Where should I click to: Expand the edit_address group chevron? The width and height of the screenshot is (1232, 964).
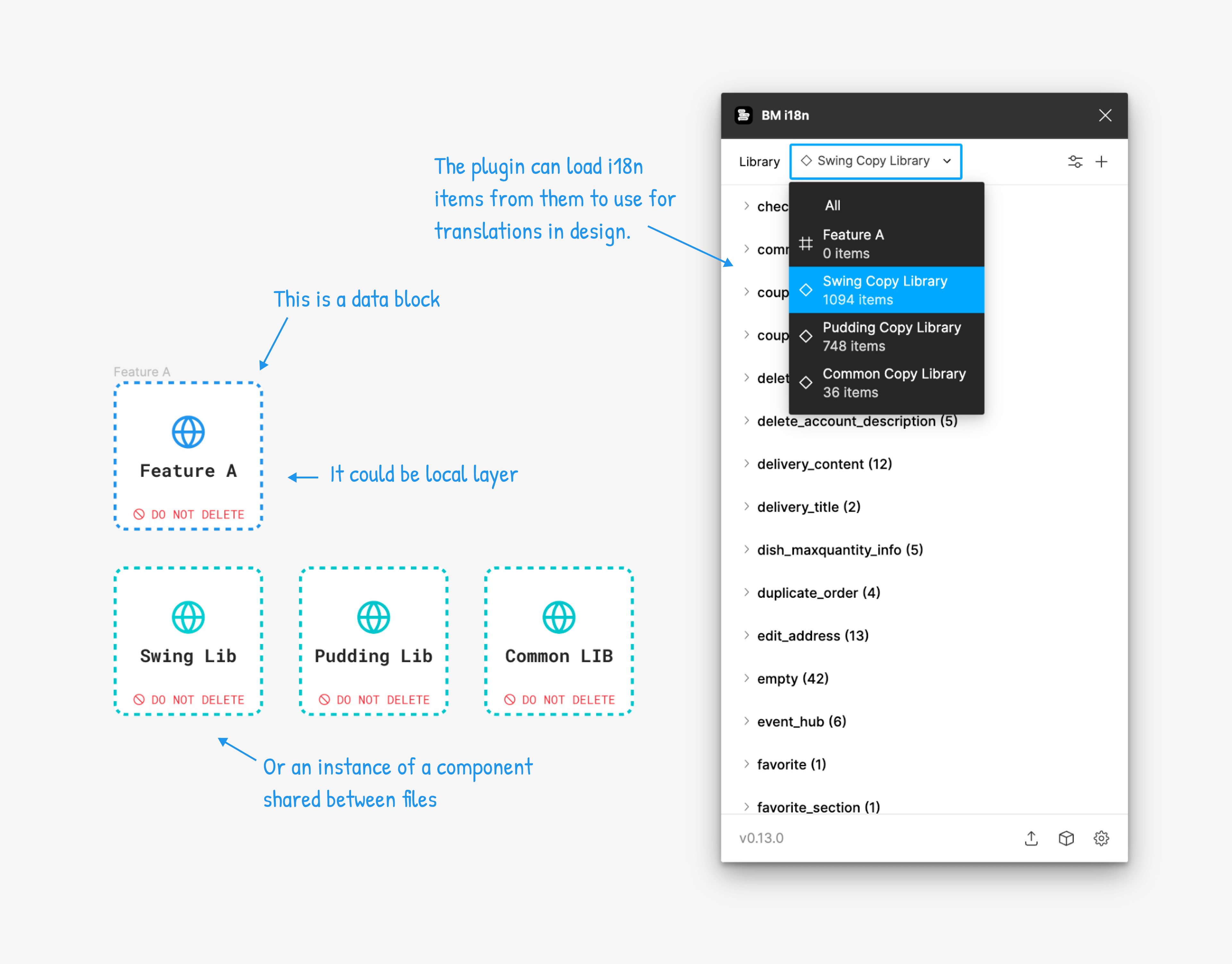click(x=747, y=636)
